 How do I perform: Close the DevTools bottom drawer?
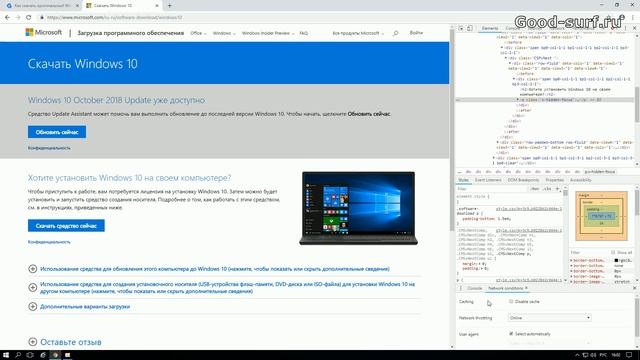pos(634,288)
